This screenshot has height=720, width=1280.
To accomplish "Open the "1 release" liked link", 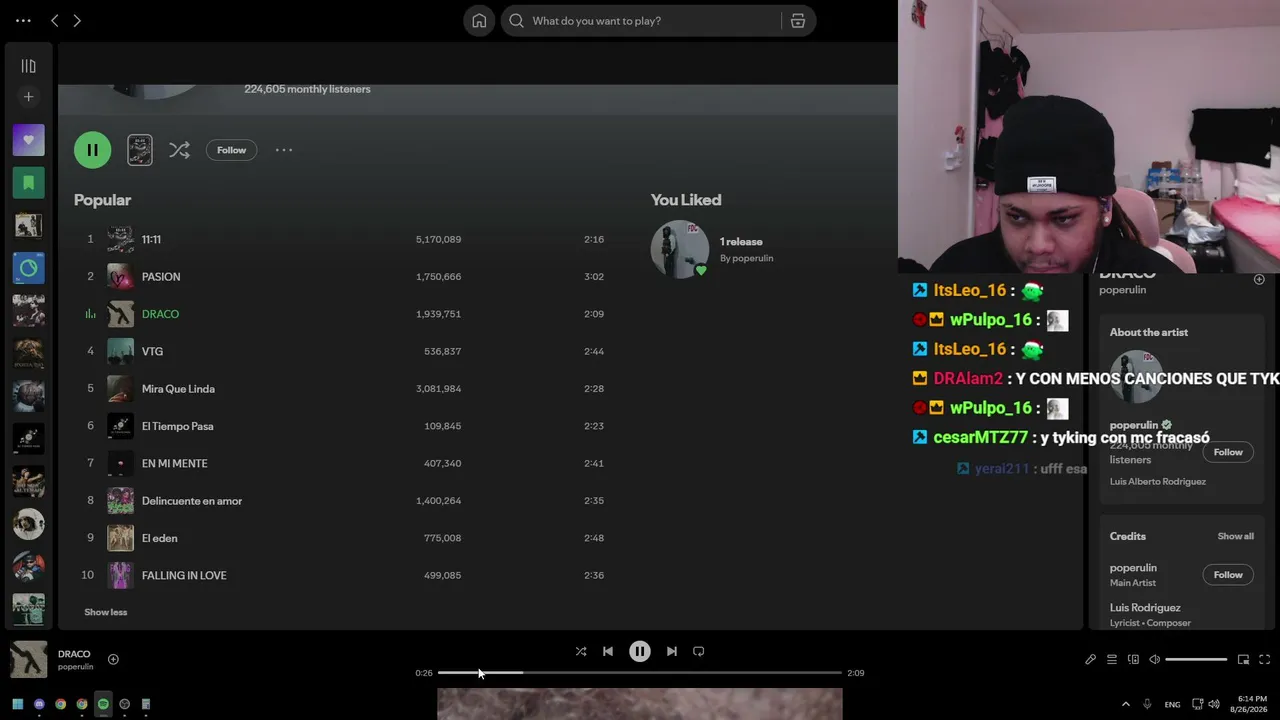I will (x=741, y=242).
